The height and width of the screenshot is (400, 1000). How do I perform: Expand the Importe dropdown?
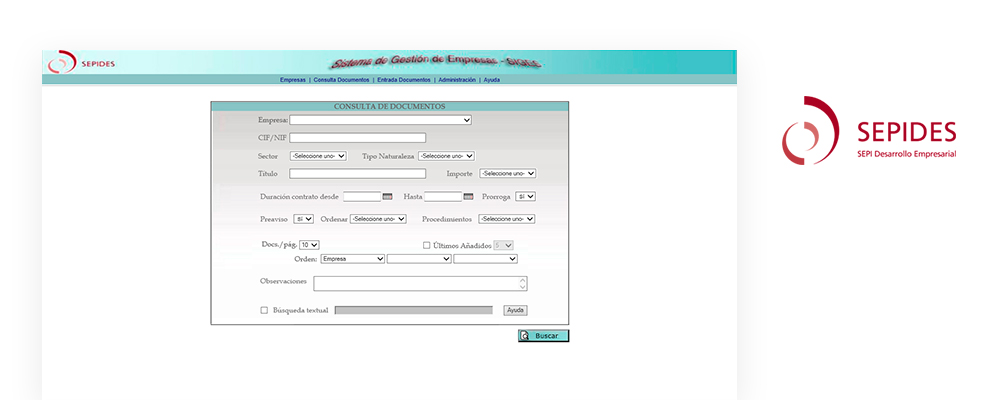click(x=508, y=173)
